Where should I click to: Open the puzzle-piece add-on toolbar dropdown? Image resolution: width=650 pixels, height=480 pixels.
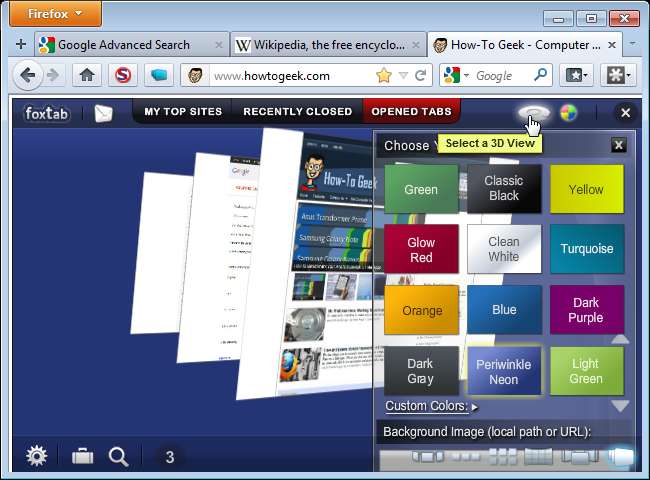[618, 75]
